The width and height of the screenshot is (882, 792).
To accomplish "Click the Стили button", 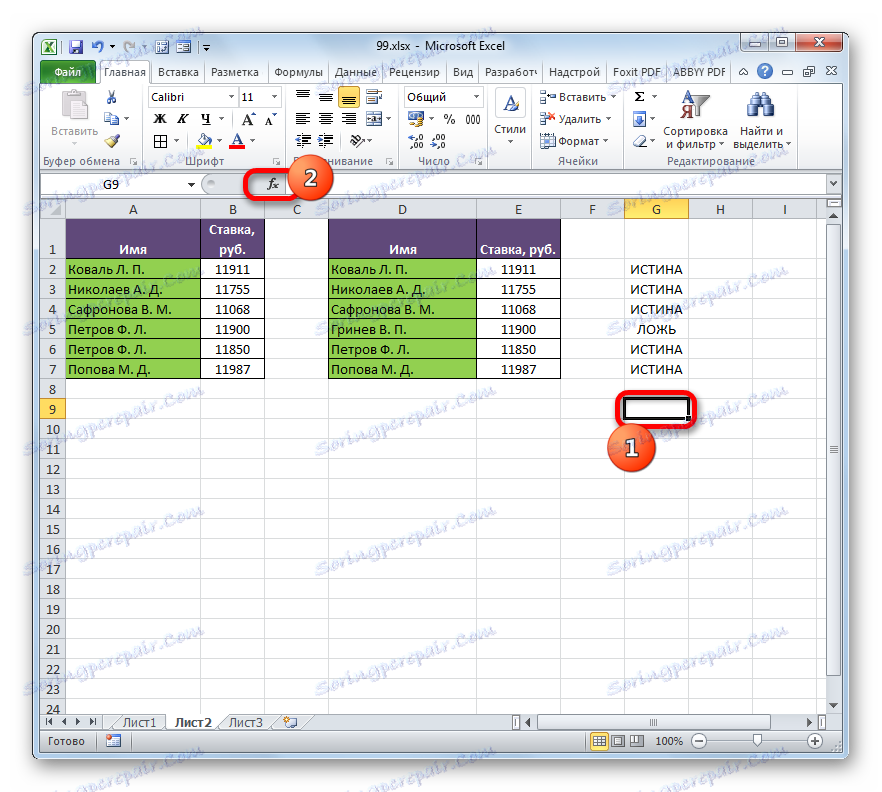I will pos(510,112).
